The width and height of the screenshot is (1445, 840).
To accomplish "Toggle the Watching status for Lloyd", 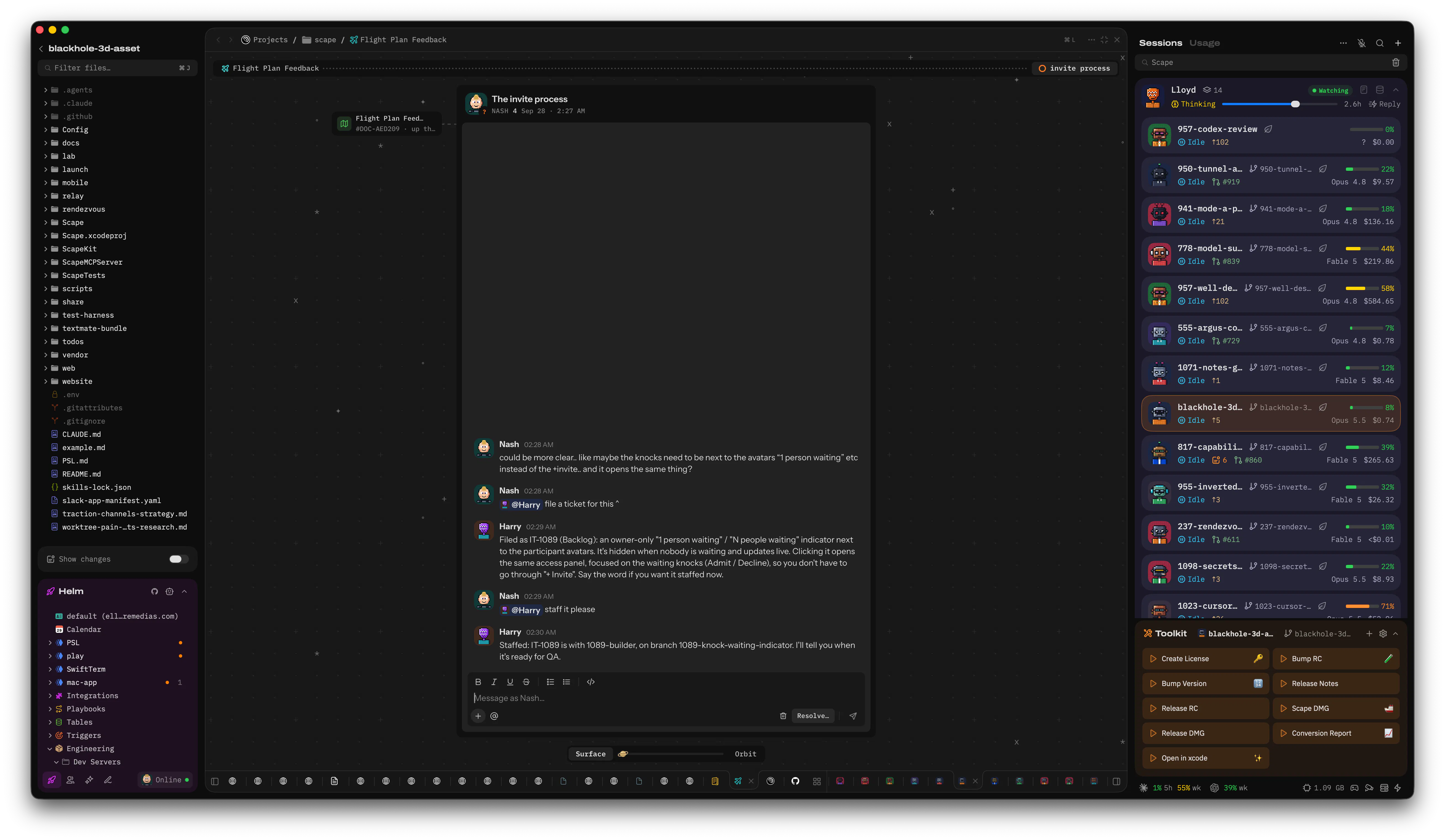I will click(1330, 91).
